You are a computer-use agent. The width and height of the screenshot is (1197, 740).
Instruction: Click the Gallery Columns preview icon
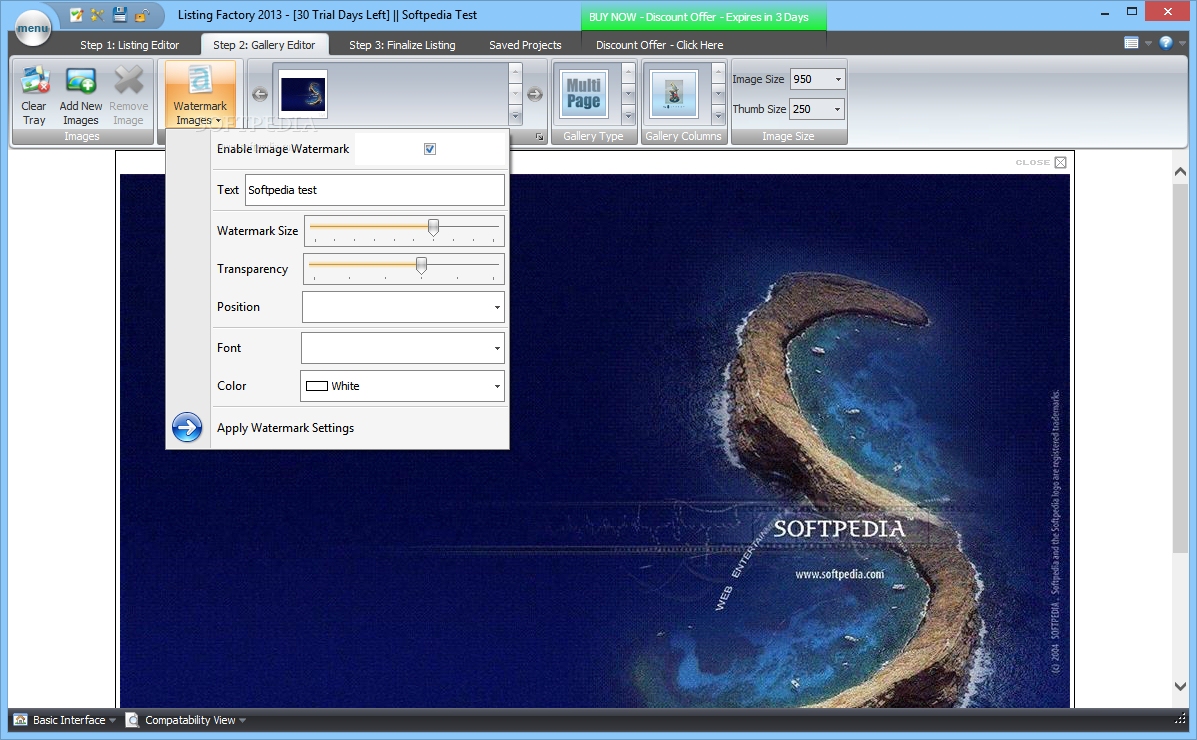pos(673,94)
